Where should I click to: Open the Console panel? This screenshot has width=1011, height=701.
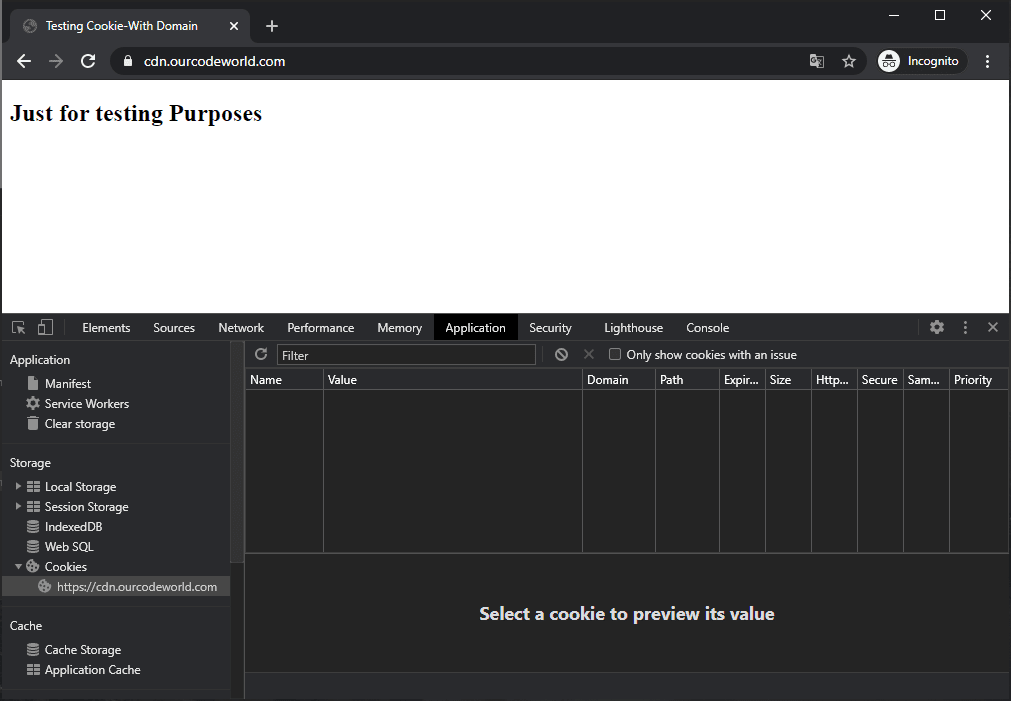tap(707, 327)
